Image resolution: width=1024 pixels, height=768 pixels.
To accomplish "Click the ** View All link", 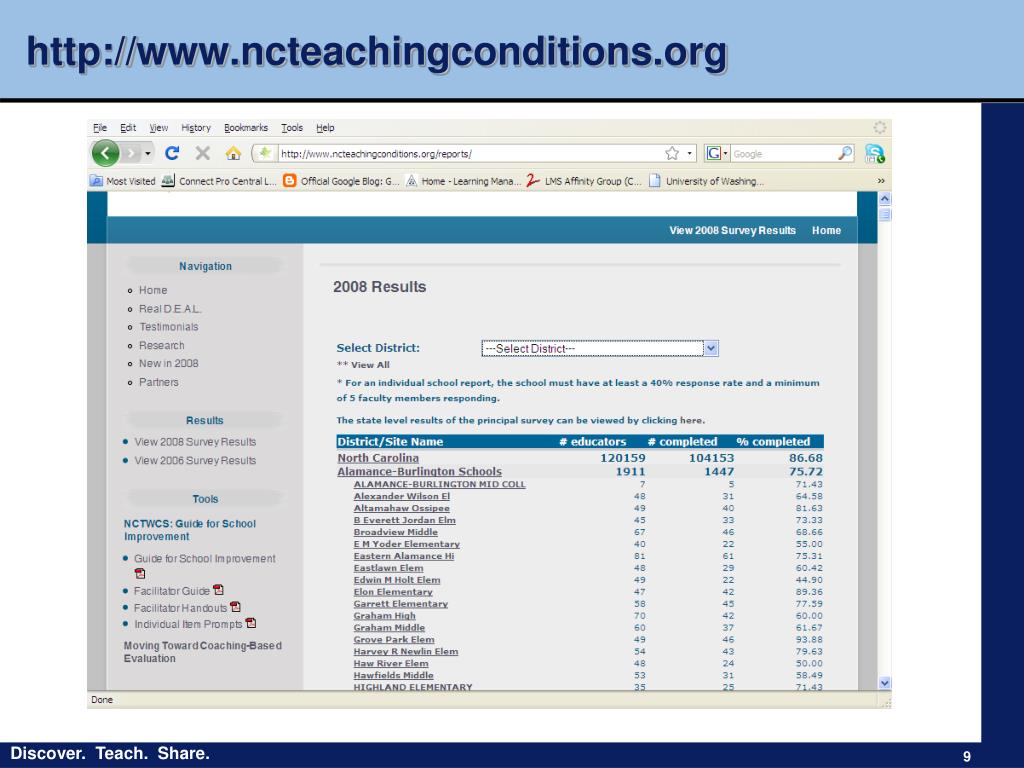I will coord(363,365).
